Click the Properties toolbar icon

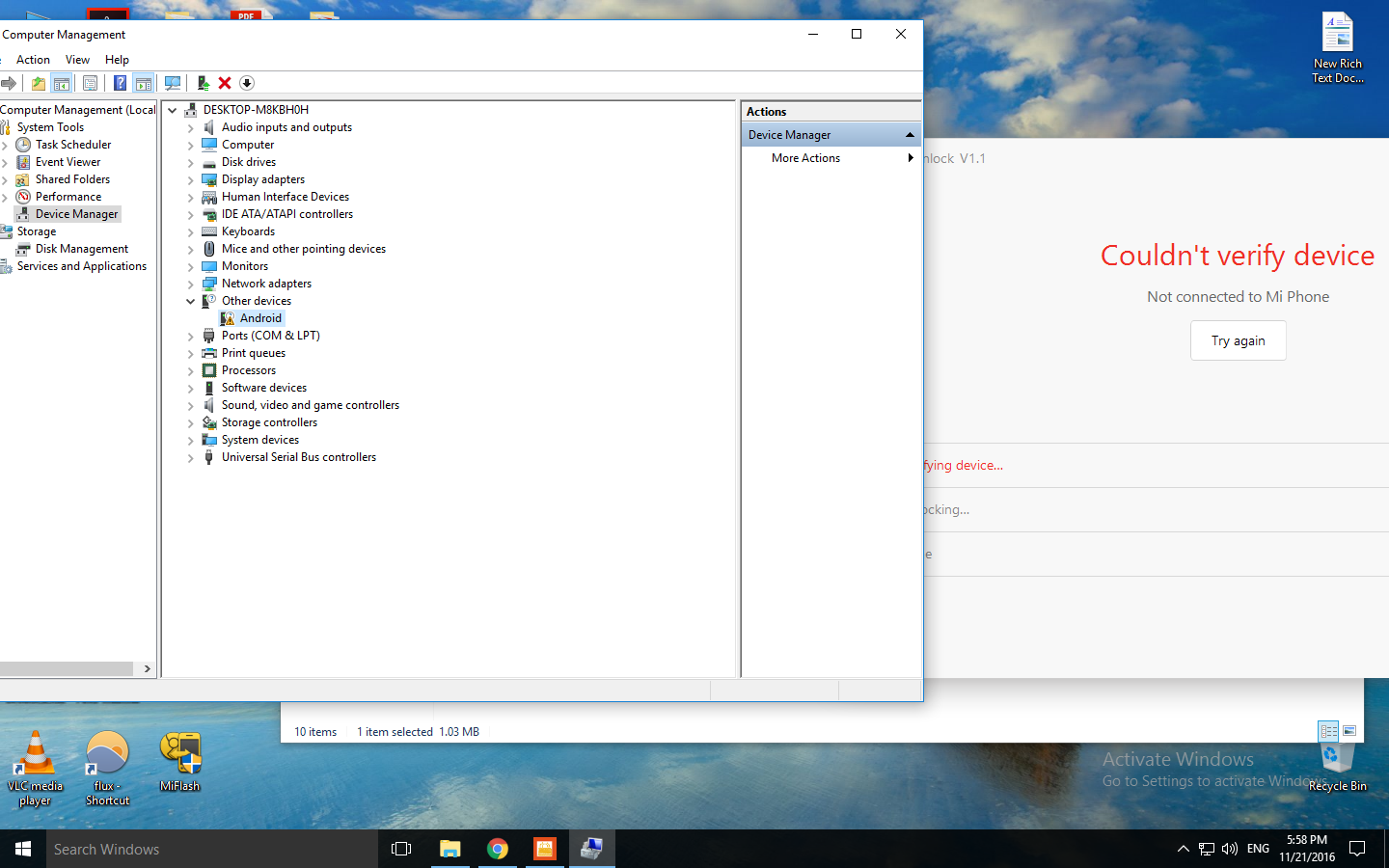[90, 83]
